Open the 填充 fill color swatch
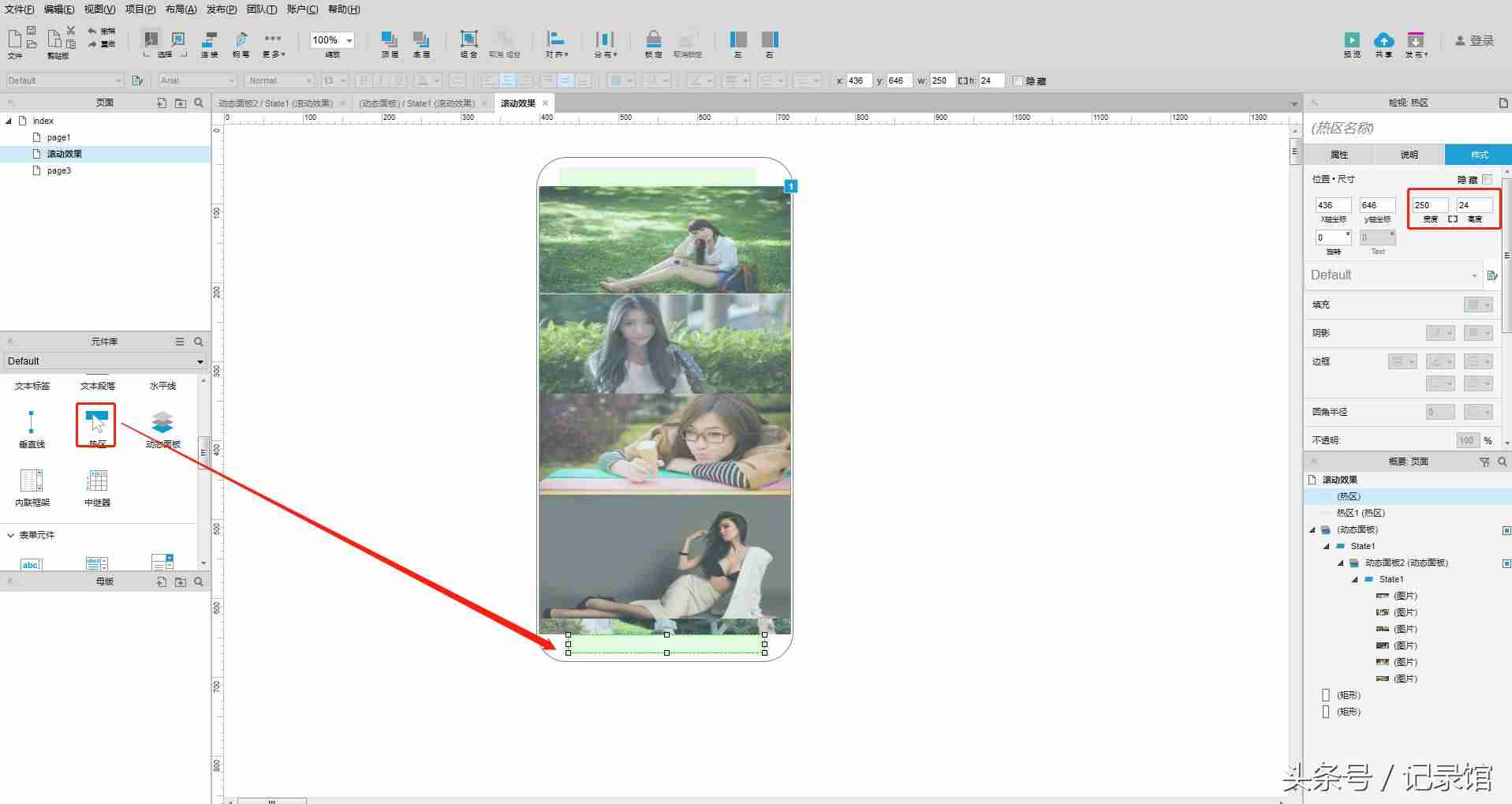This screenshot has height=804, width=1512. pyautogui.click(x=1478, y=305)
